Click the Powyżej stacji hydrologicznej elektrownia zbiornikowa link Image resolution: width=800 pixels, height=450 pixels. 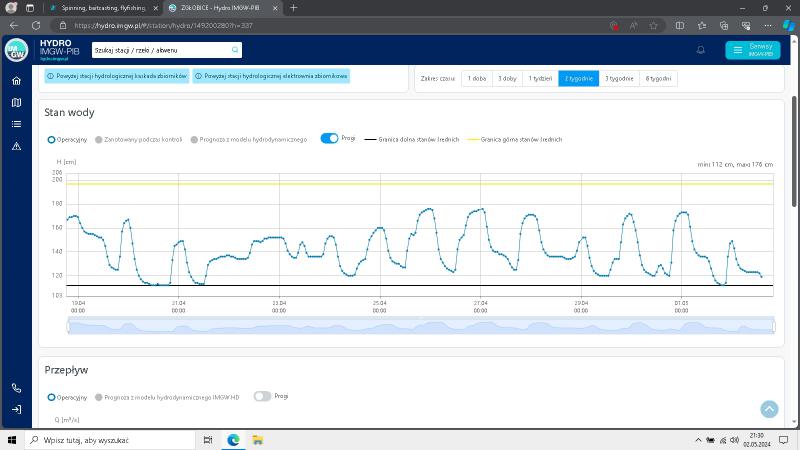[x=270, y=76]
